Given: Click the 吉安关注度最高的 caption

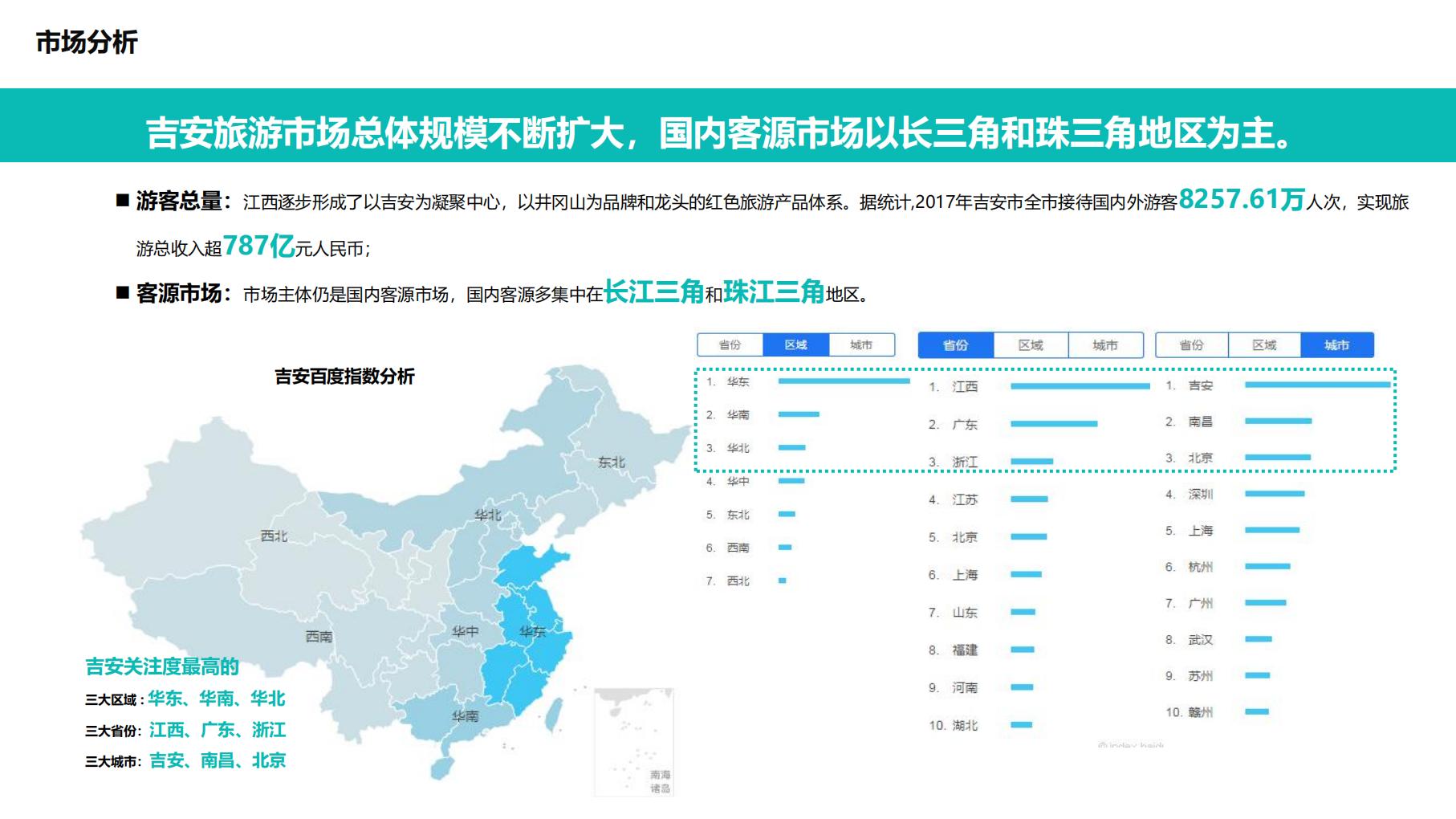Looking at the screenshot, I should click(x=162, y=666).
